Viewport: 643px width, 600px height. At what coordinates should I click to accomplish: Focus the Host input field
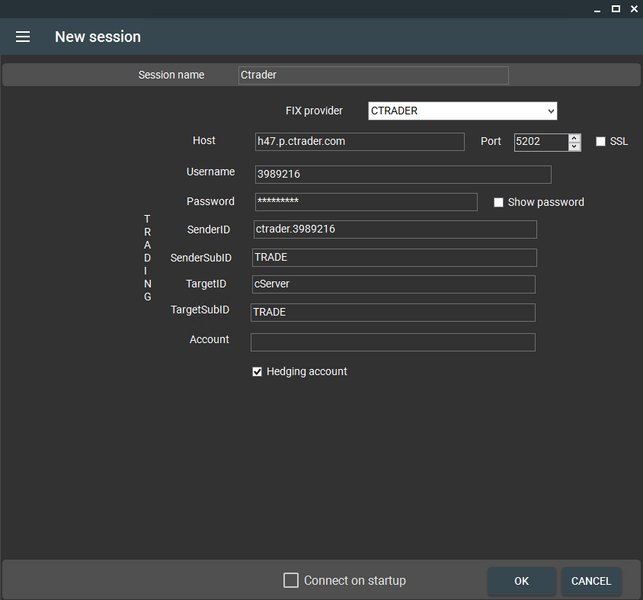(x=359, y=142)
